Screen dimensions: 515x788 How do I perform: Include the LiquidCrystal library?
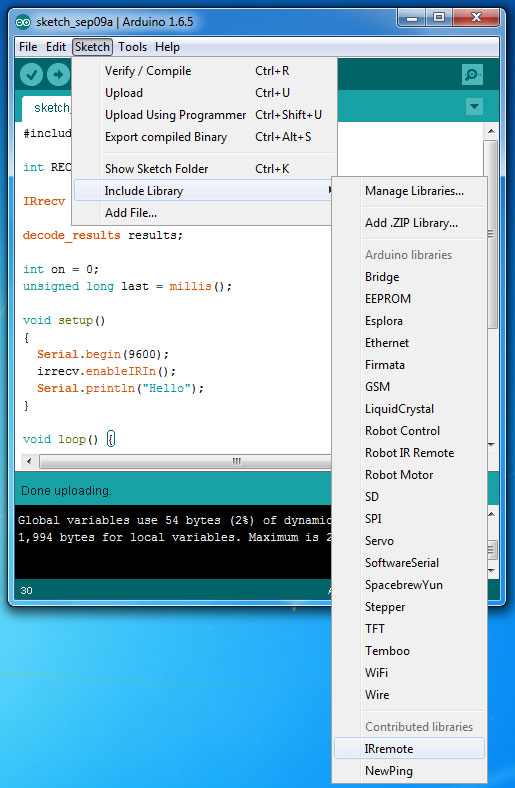point(409,409)
